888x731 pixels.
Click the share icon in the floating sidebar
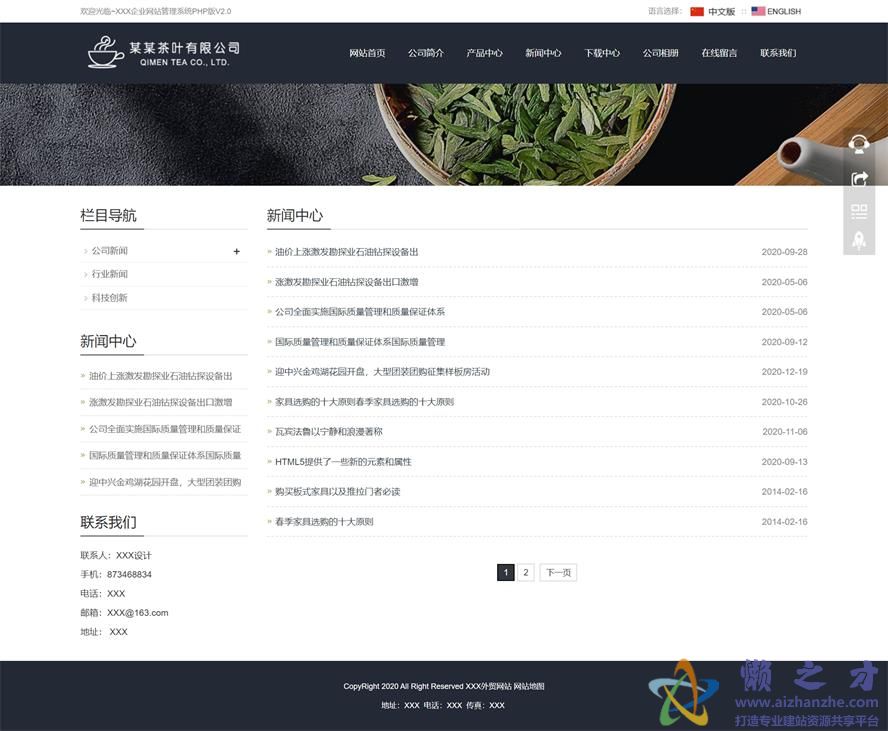[x=859, y=179]
